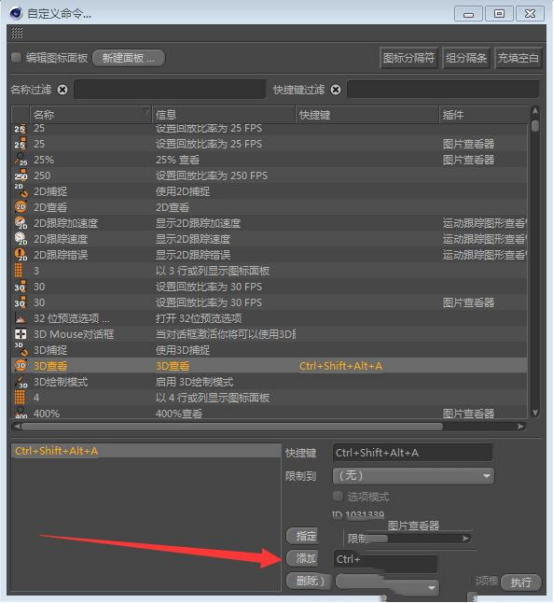Click the 3D查看 row icon
554x603 pixels.
coord(20,365)
